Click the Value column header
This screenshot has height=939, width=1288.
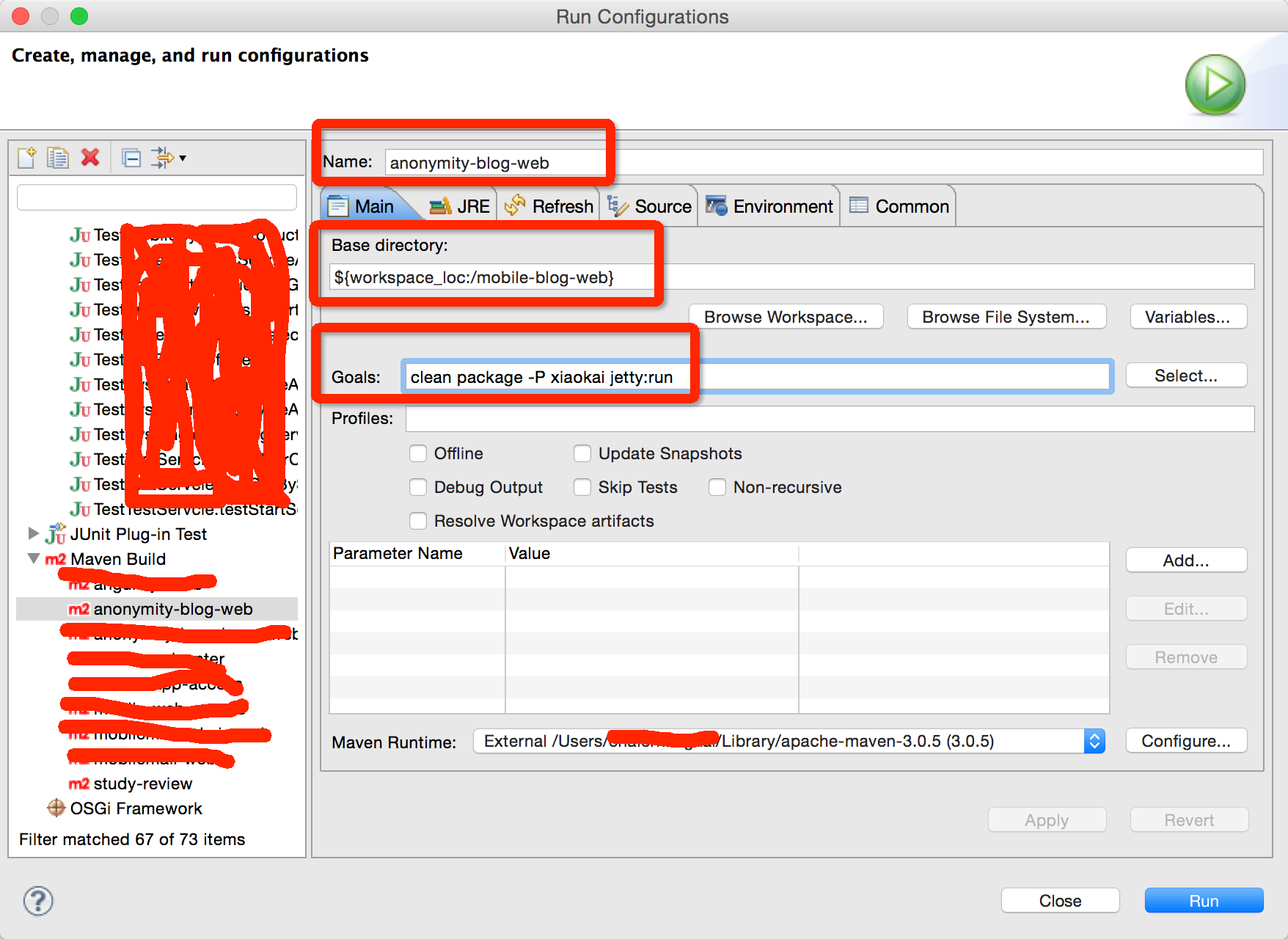click(x=652, y=553)
